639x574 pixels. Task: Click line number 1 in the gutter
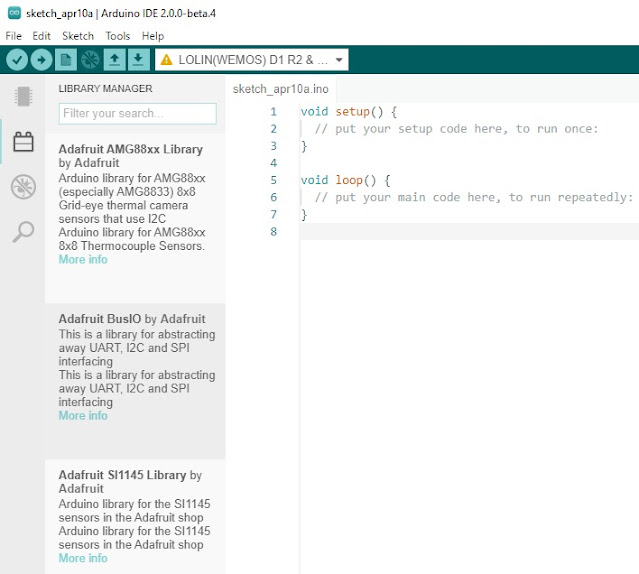[273, 112]
